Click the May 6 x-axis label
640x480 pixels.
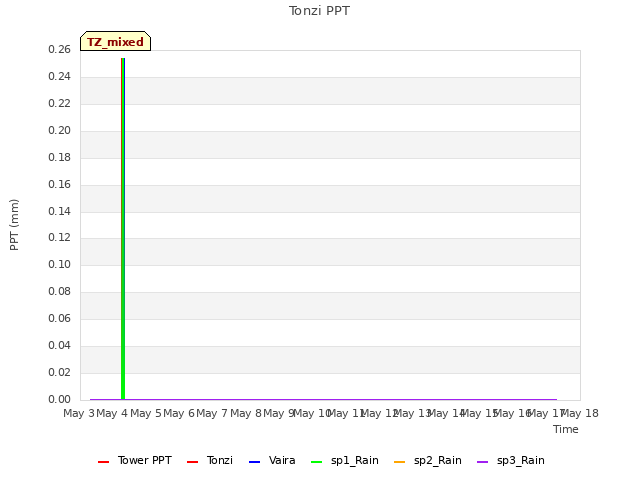[x=179, y=413]
